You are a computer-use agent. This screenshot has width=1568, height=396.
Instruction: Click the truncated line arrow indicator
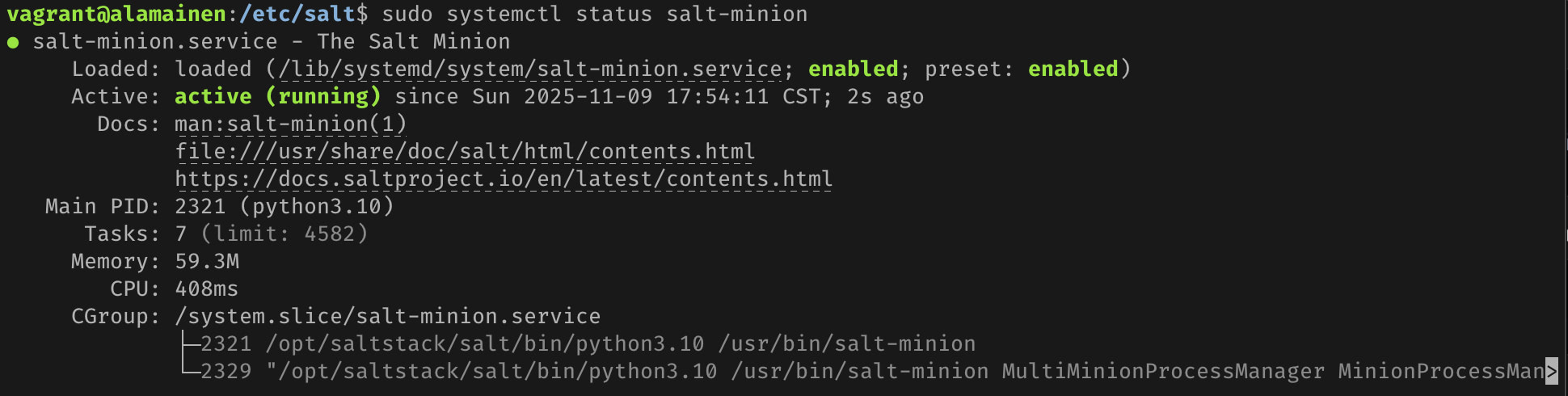coord(1550,371)
